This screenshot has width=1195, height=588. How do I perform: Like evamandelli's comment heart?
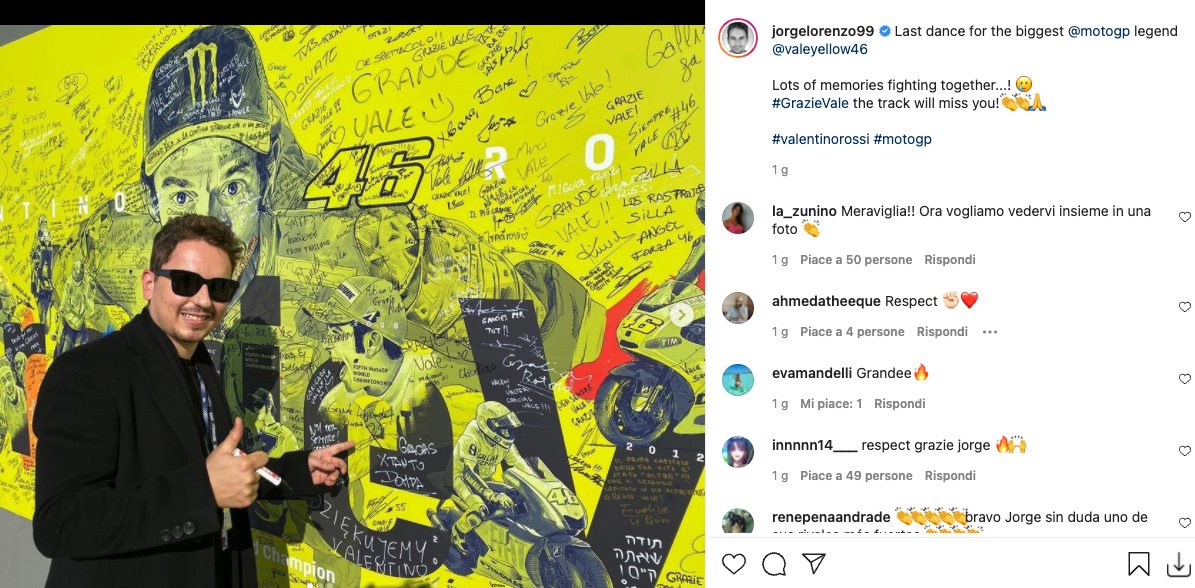click(1184, 379)
